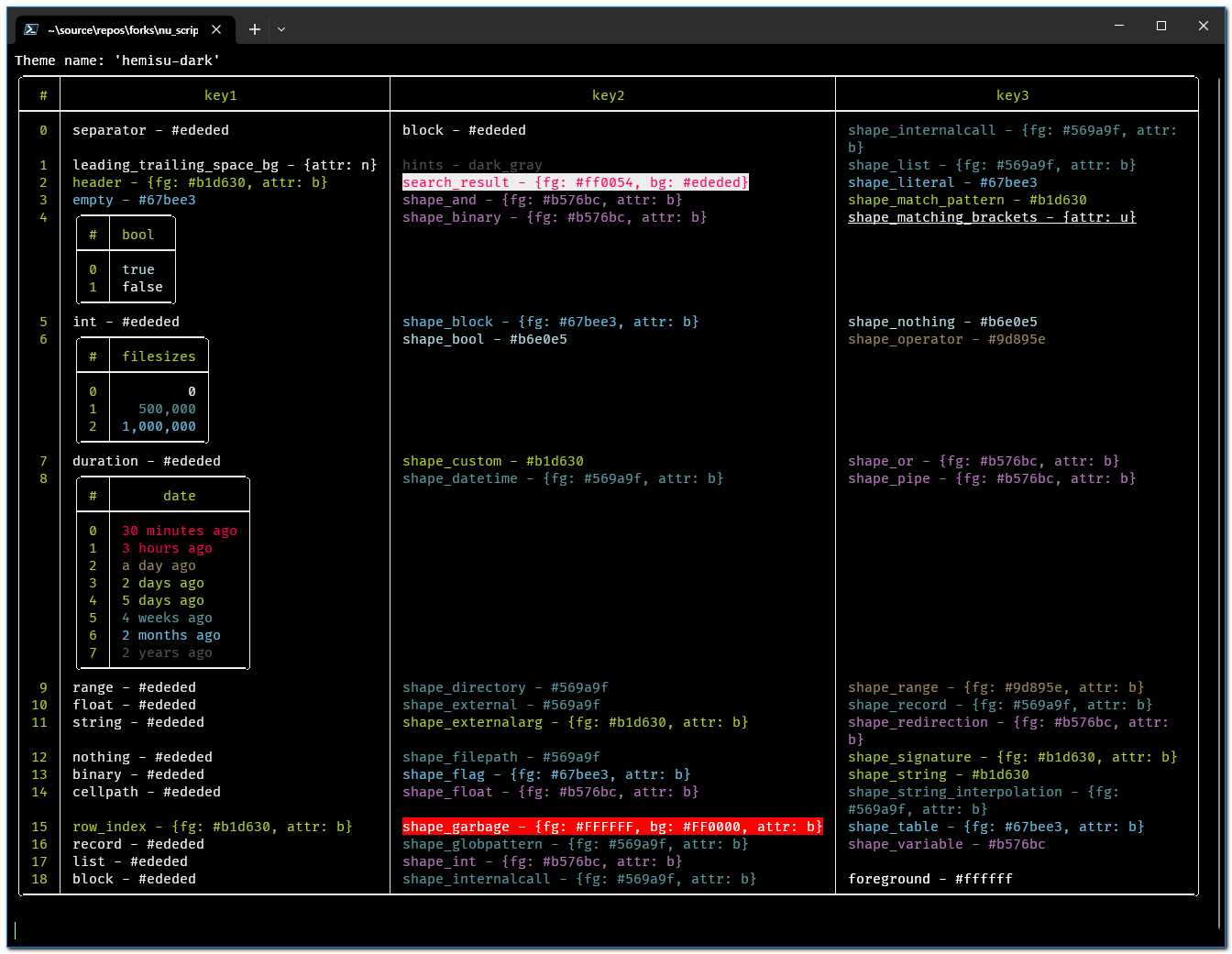Click 'shape_block - {fg: #67bee3, attr: b}'
Viewport: 1232px width, 954px height.
click(551, 322)
